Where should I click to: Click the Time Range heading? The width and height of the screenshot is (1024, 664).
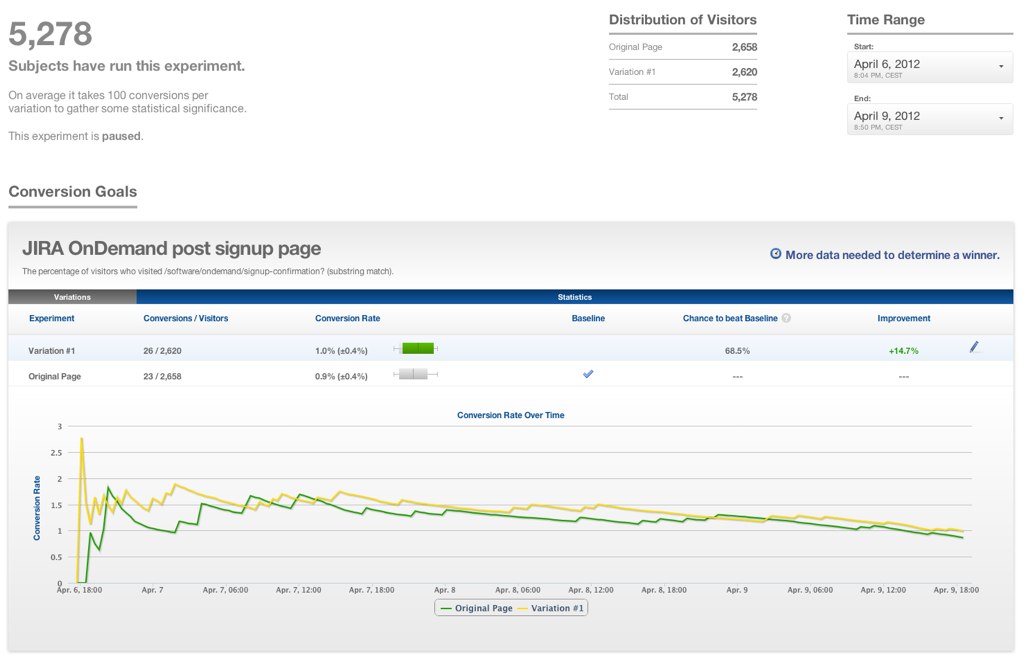886,20
